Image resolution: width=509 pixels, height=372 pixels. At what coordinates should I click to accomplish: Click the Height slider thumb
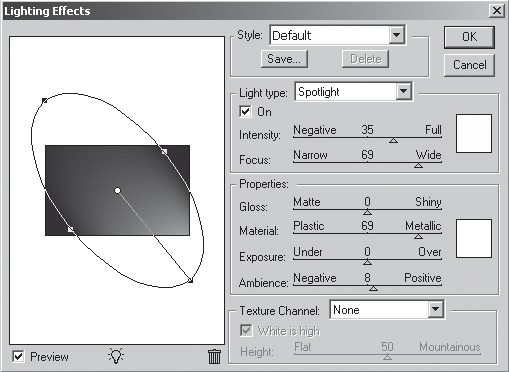(387, 357)
